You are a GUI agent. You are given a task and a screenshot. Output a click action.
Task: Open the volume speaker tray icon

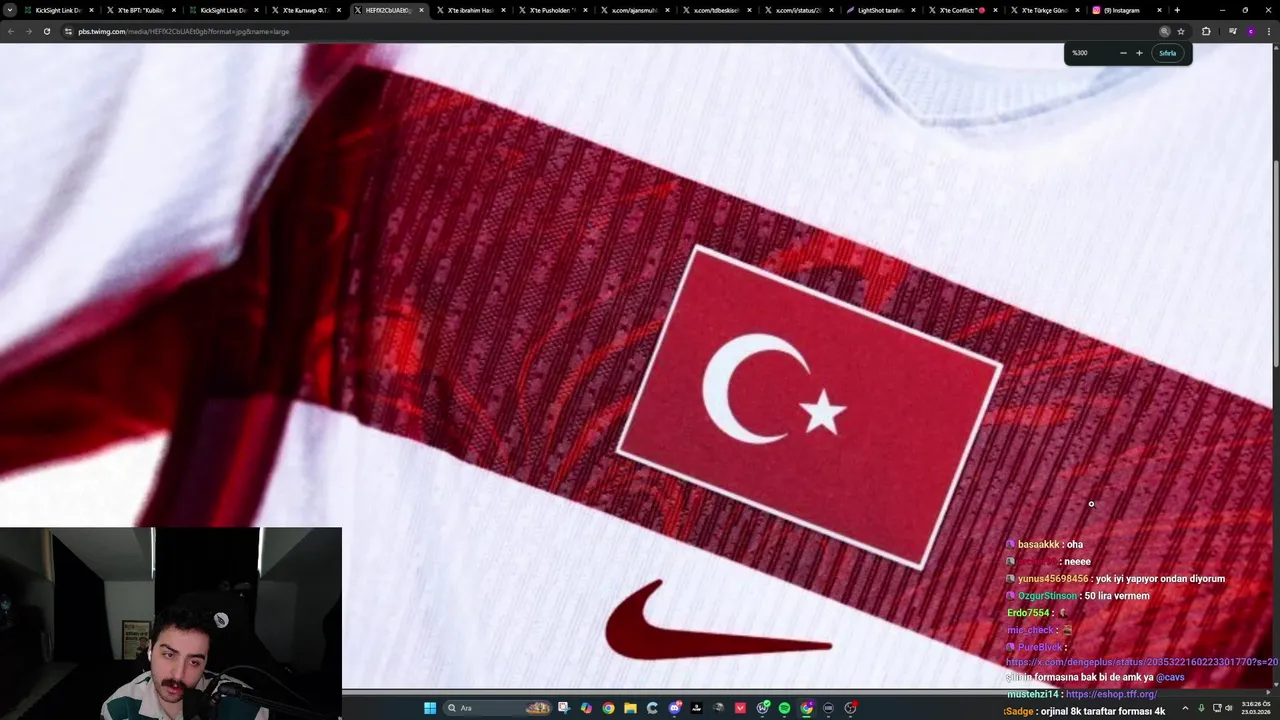[x=1231, y=708]
